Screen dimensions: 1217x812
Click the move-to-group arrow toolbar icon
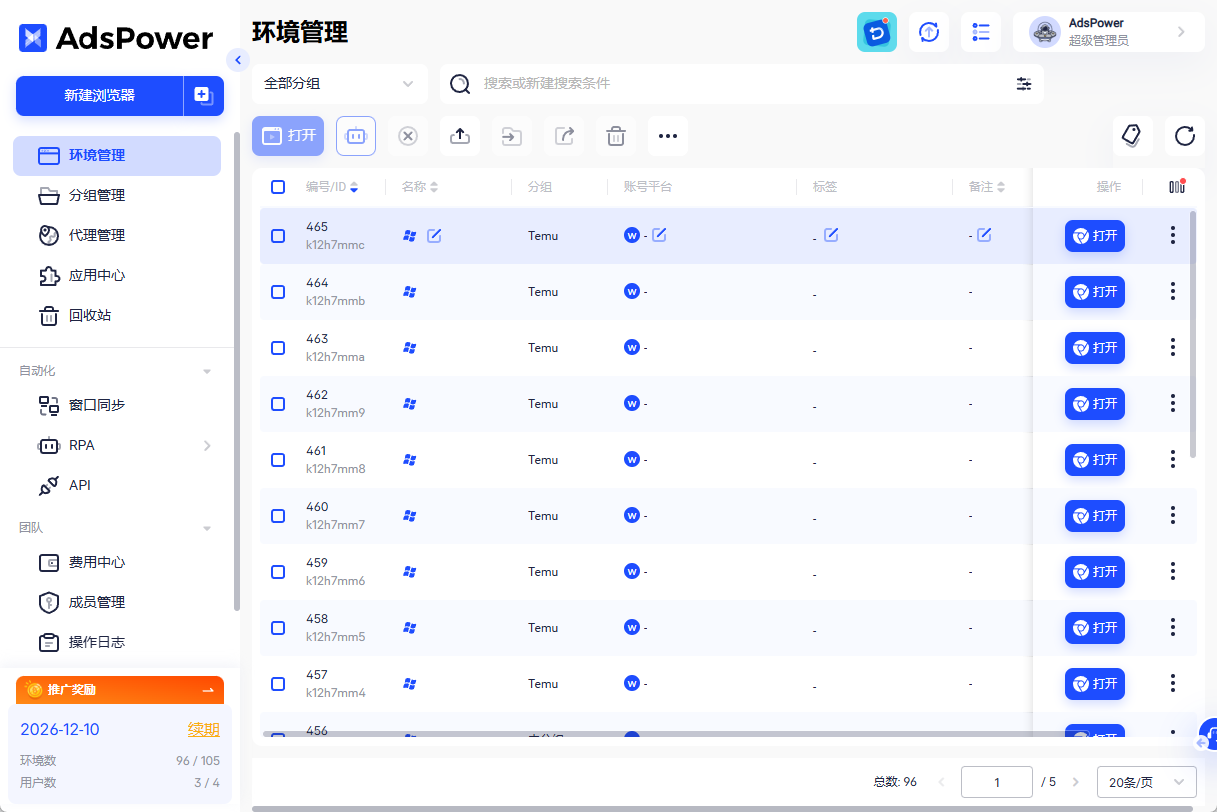click(512, 136)
